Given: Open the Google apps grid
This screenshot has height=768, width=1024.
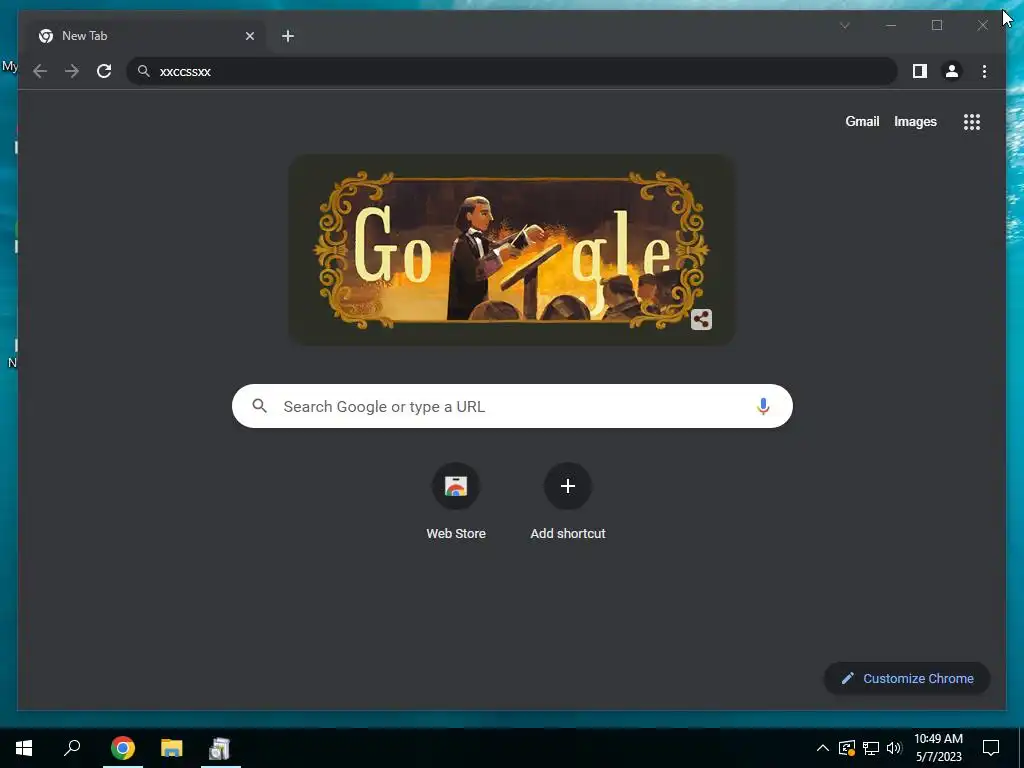Looking at the screenshot, I should point(972,121).
